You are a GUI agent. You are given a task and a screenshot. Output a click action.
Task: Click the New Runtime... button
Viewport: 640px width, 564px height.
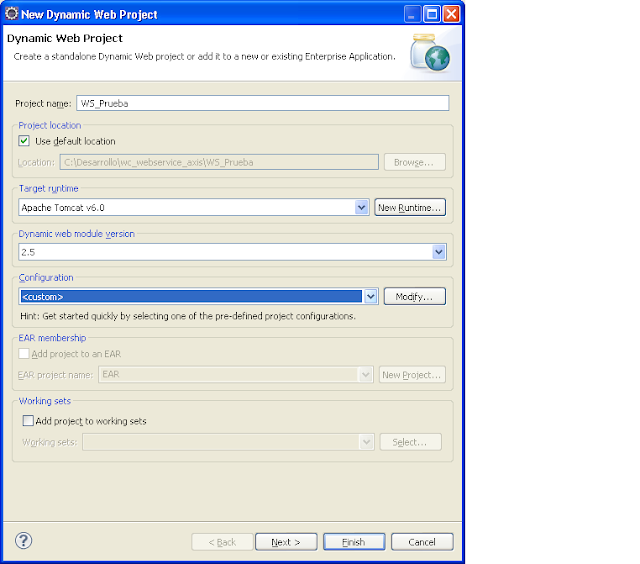pos(410,208)
